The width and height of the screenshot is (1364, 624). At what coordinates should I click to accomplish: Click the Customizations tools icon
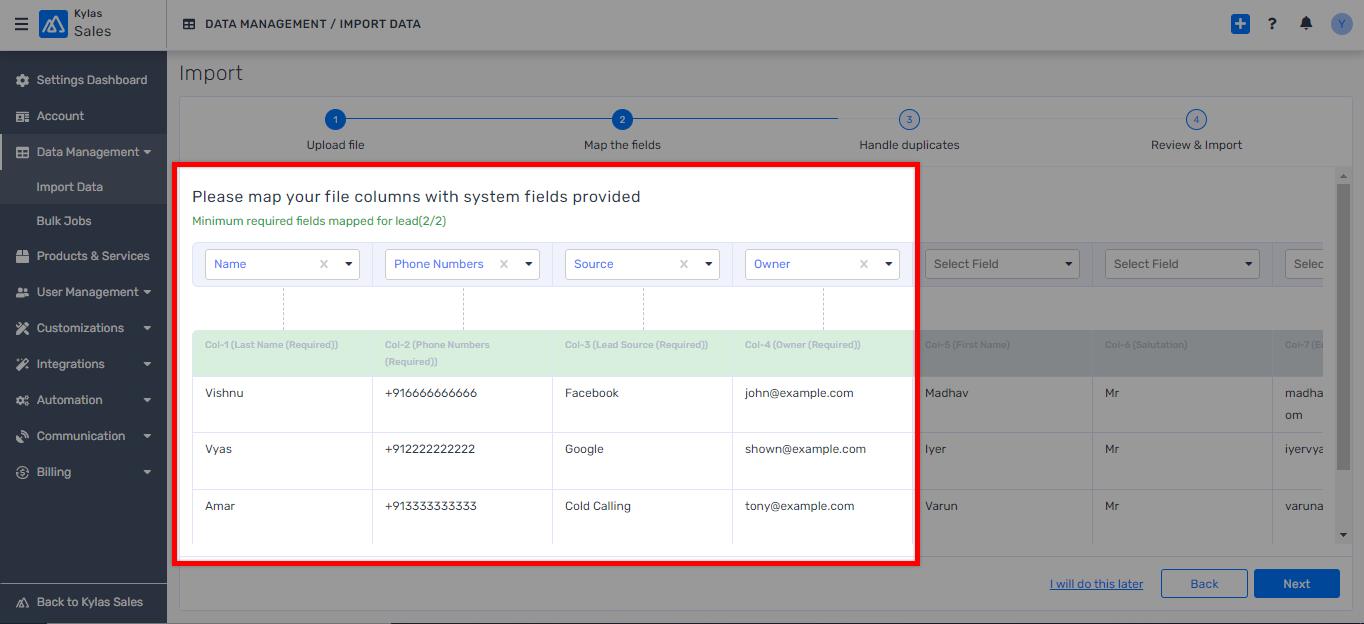(22, 328)
